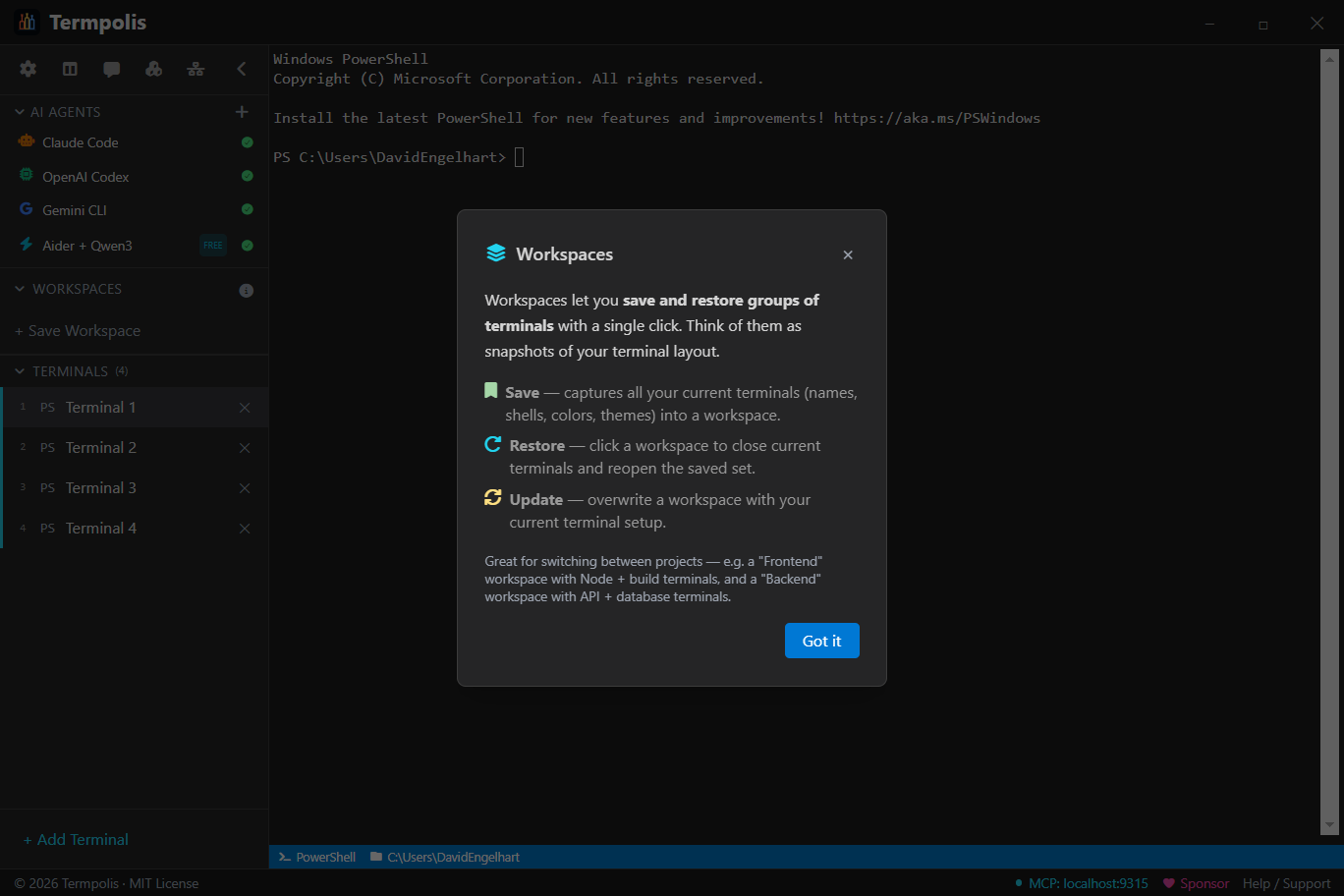The width and height of the screenshot is (1344, 896).
Task: Select the OpenAI Codex agent icon
Action: (26, 176)
